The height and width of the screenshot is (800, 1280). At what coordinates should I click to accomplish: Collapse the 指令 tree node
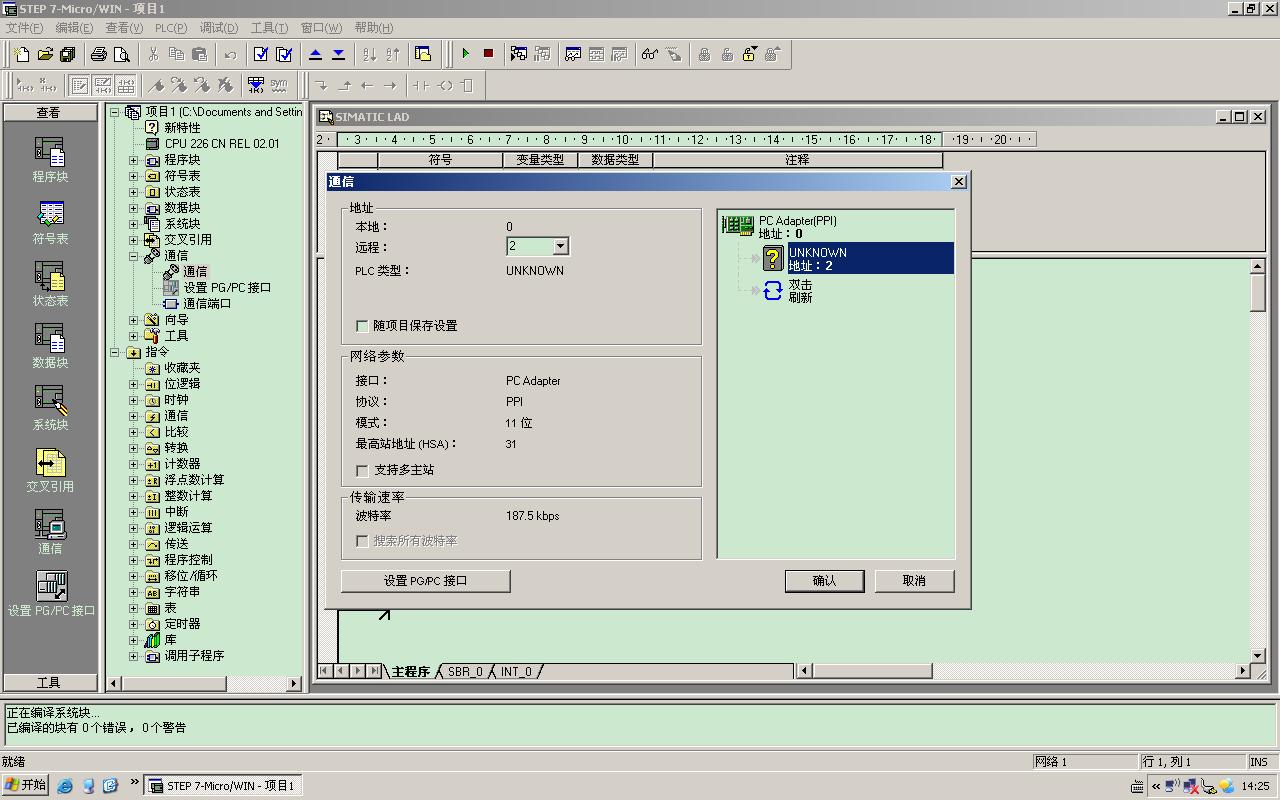tap(115, 352)
